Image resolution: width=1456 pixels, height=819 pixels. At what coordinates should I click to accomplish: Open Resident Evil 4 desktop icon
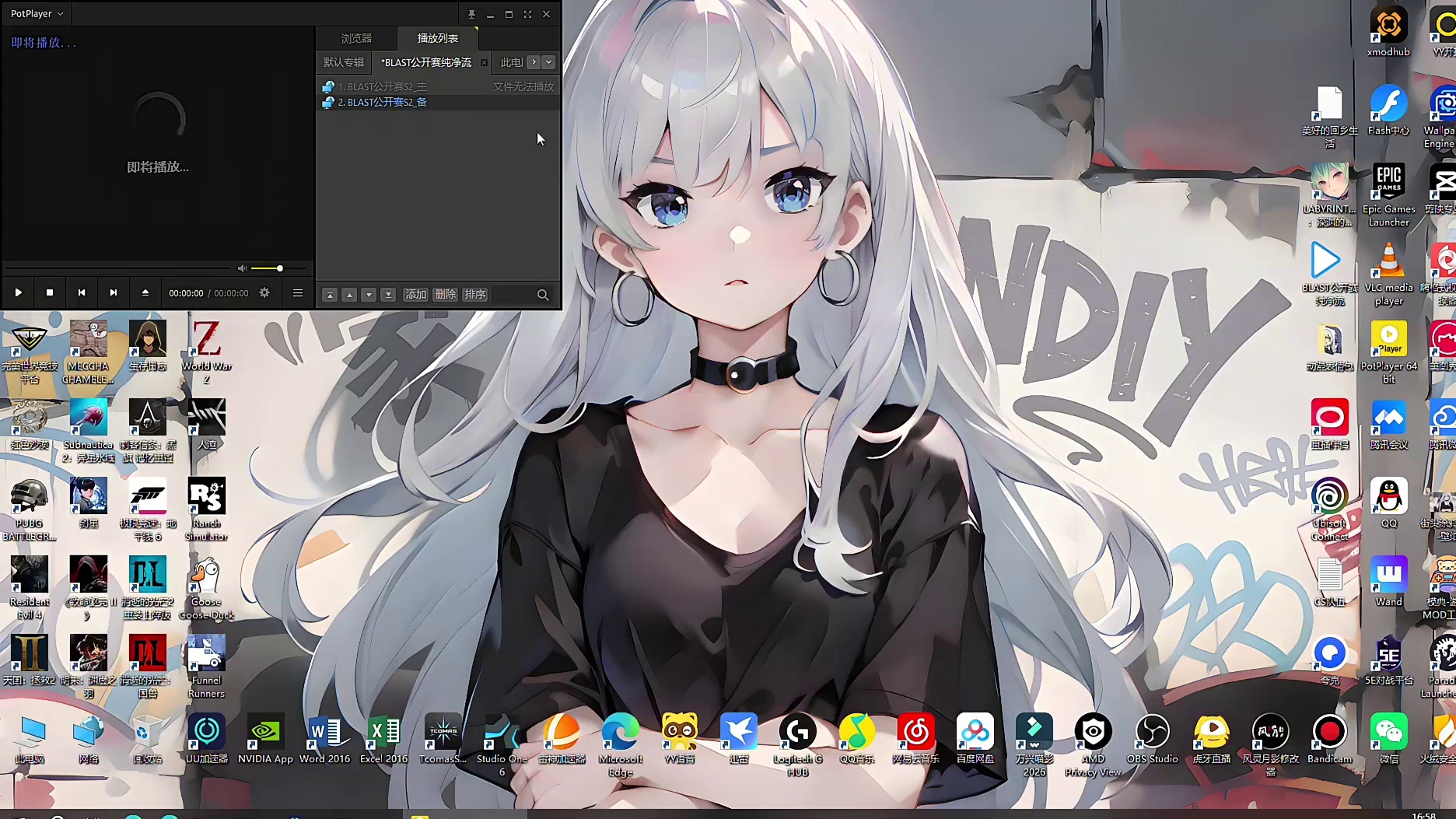coord(29,588)
